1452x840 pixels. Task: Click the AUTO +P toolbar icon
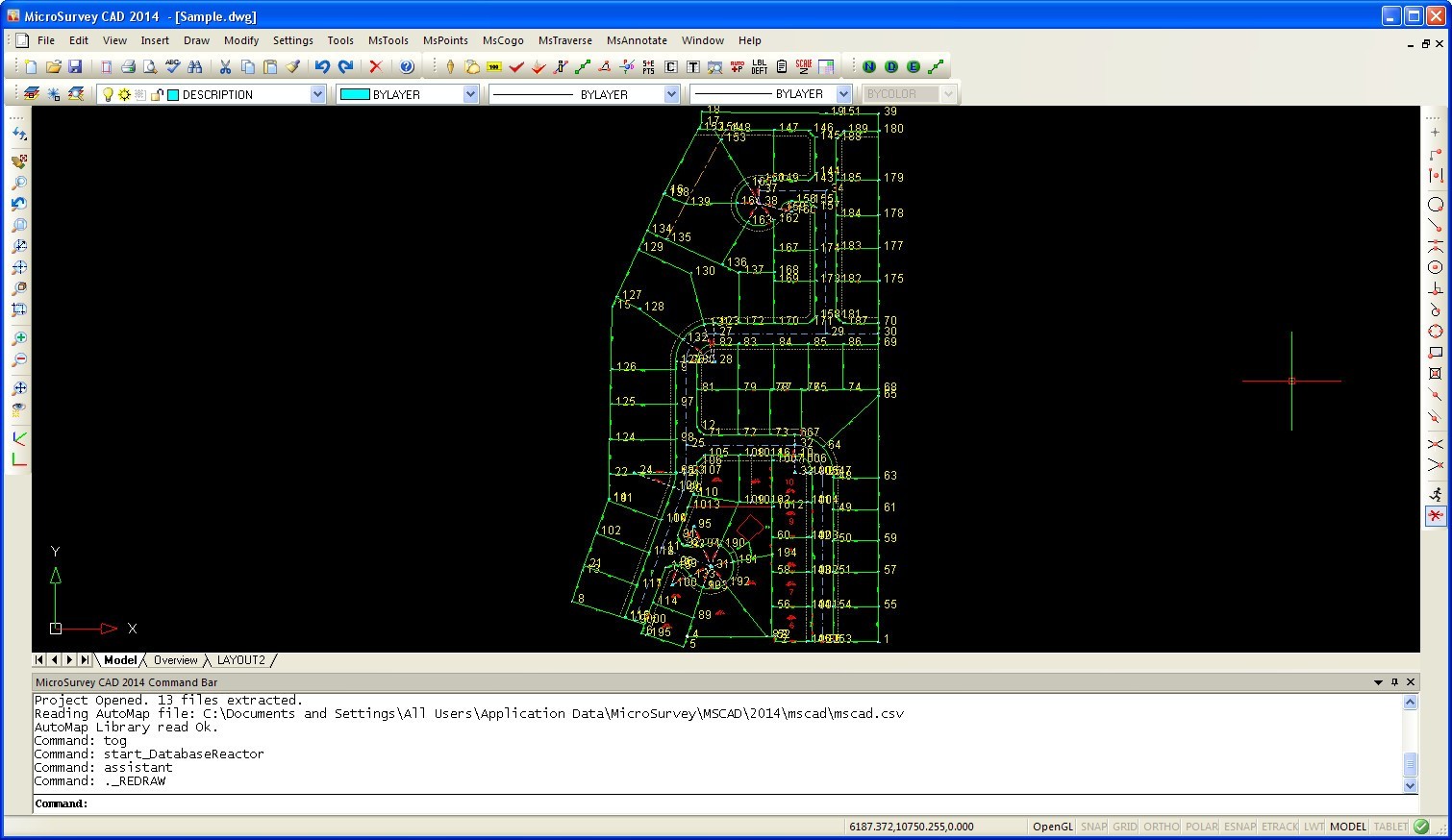(737, 66)
